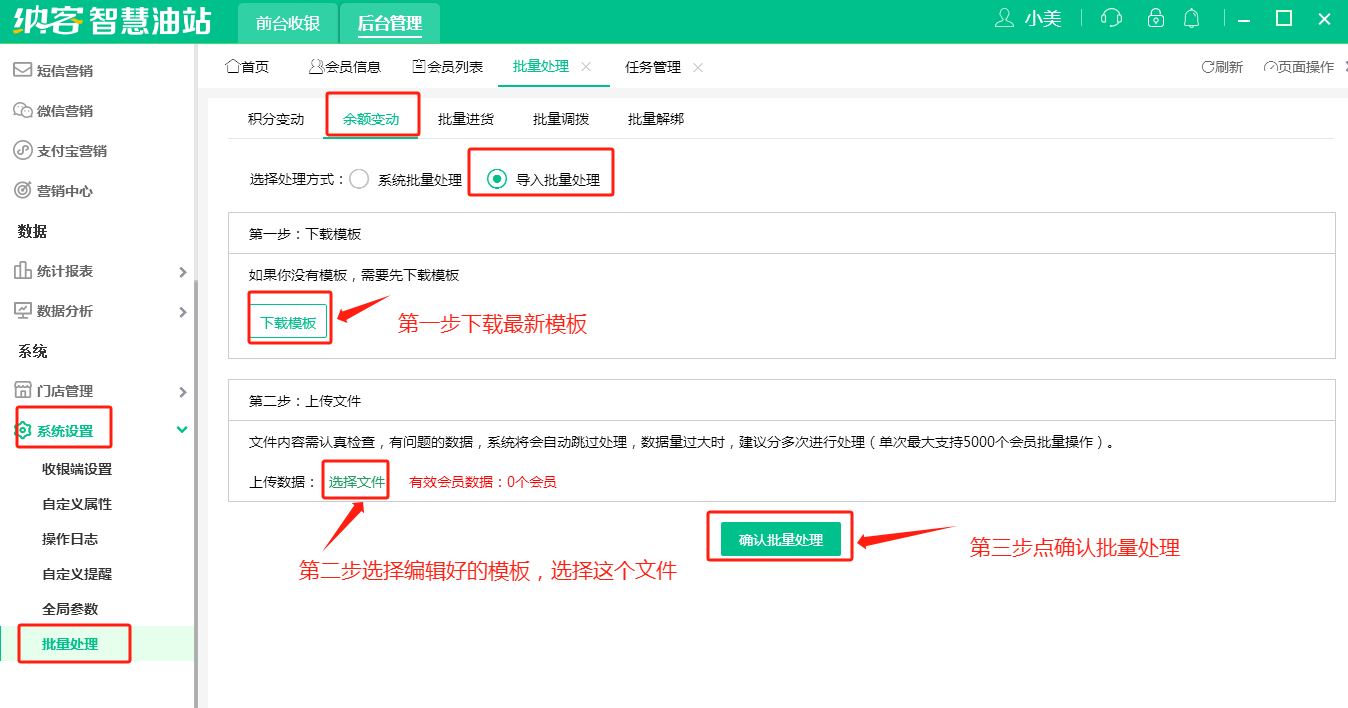Viewport: 1348px width, 708px height.
Task: Select the 系统批量处理 radio button
Action: [360, 180]
